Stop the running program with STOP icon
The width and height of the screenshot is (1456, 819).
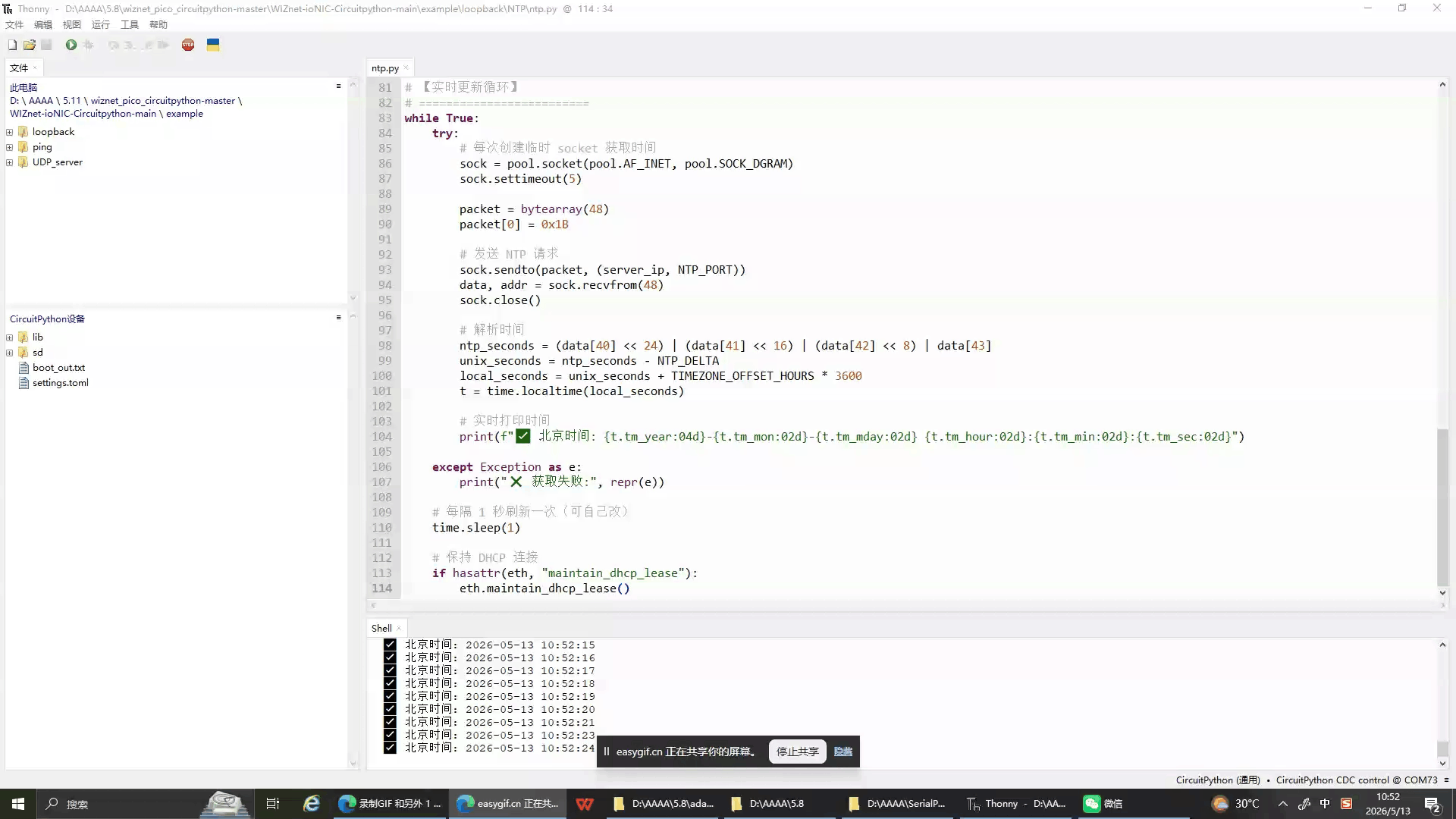pos(188,45)
